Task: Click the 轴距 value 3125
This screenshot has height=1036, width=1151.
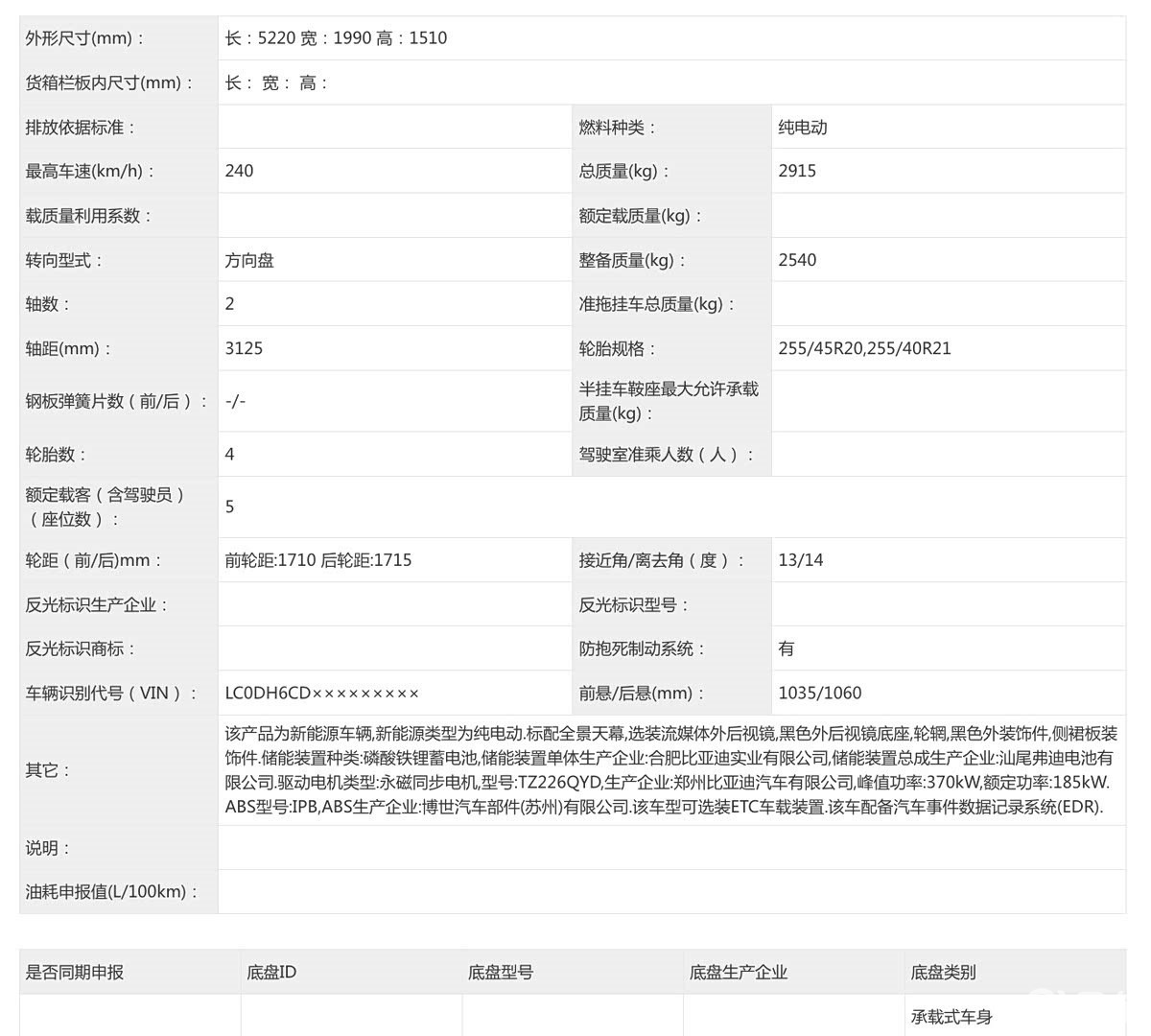Action: point(244,348)
